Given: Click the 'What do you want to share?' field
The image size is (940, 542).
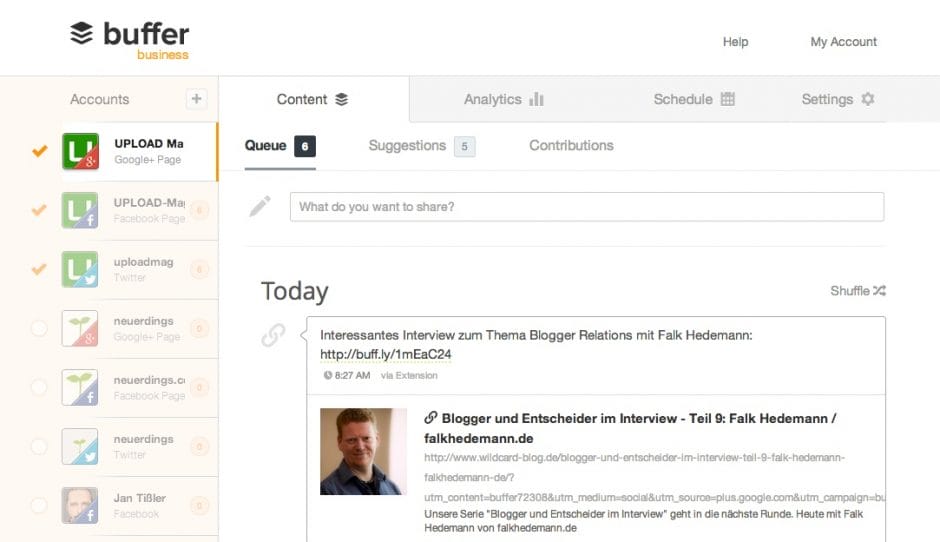Looking at the screenshot, I should [586, 207].
